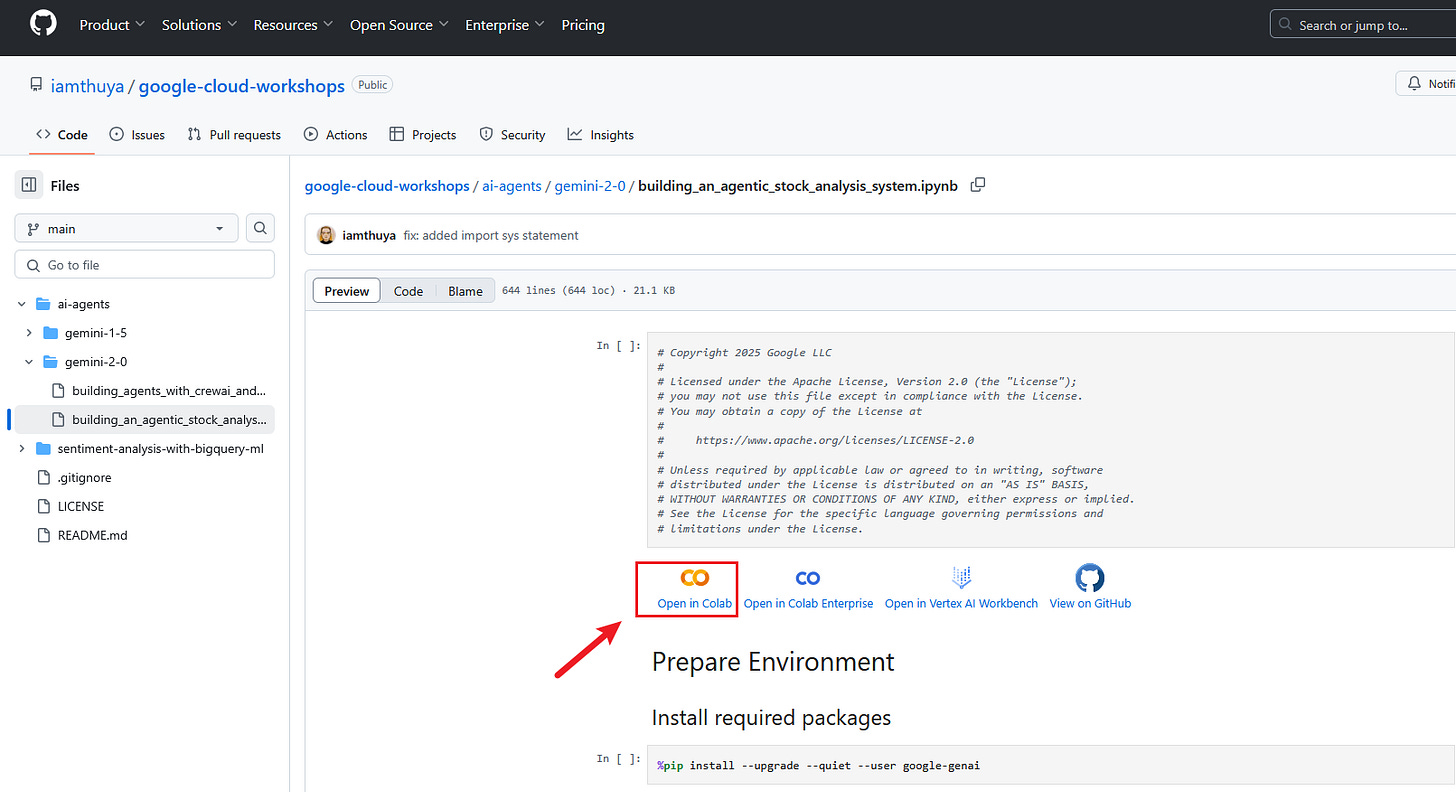This screenshot has height=792, width=1456.
Task: Click ai-agents in the breadcrumb path
Action: (512, 185)
